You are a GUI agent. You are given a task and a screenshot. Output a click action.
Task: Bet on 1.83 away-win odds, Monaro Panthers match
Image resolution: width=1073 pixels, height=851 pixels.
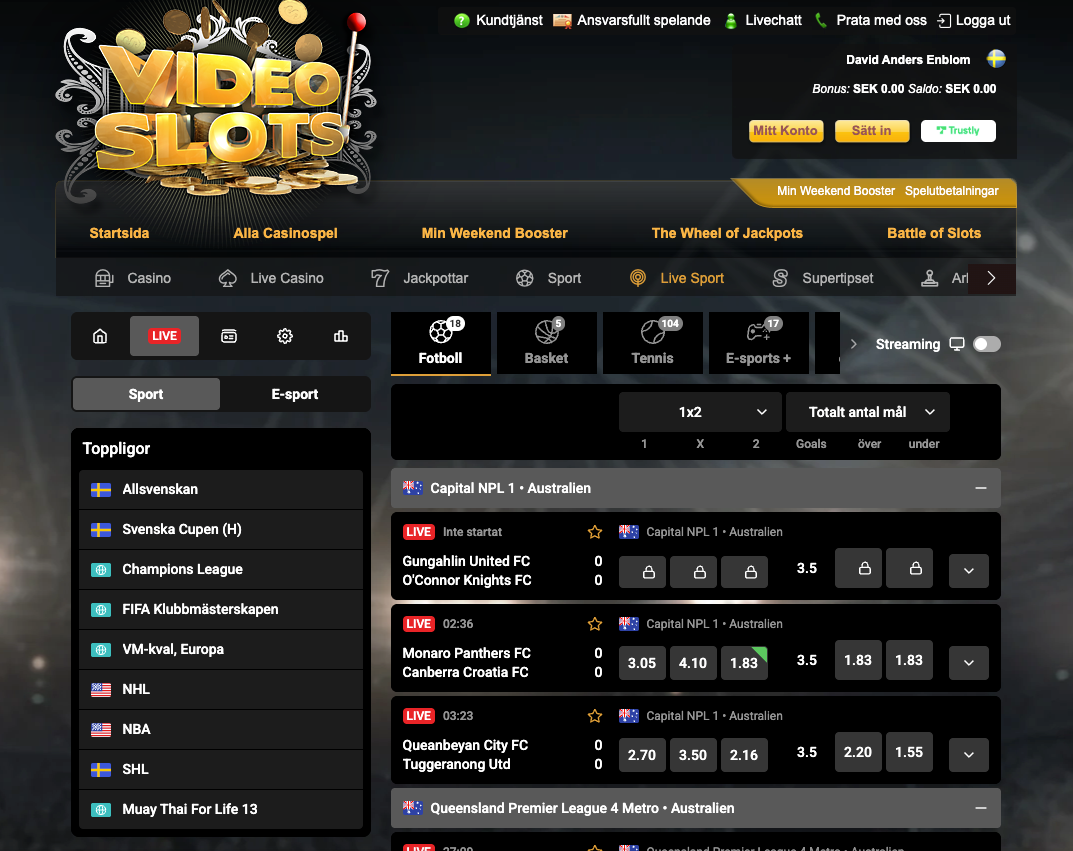(x=744, y=663)
